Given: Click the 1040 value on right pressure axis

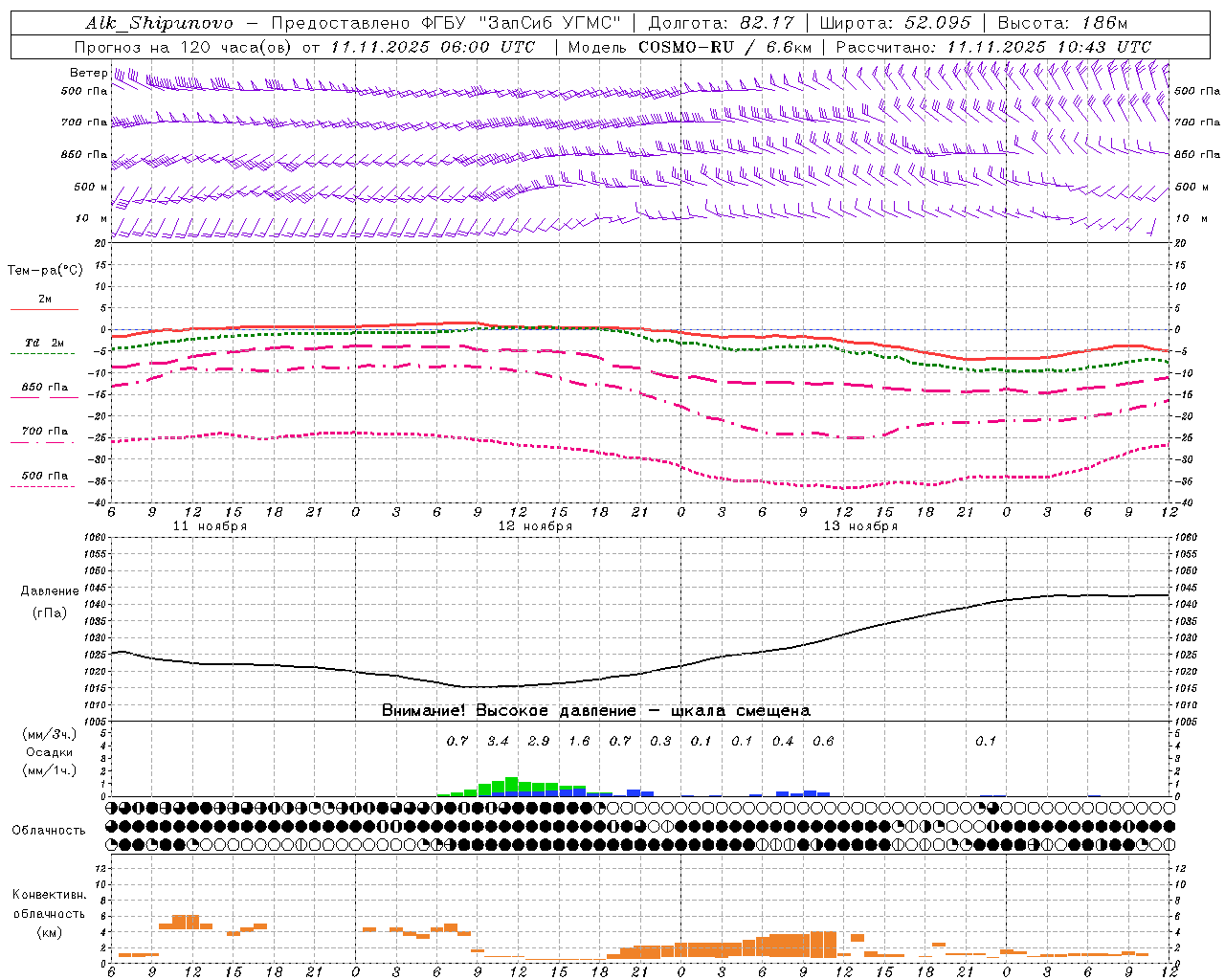Looking at the screenshot, I should pos(1186,605).
